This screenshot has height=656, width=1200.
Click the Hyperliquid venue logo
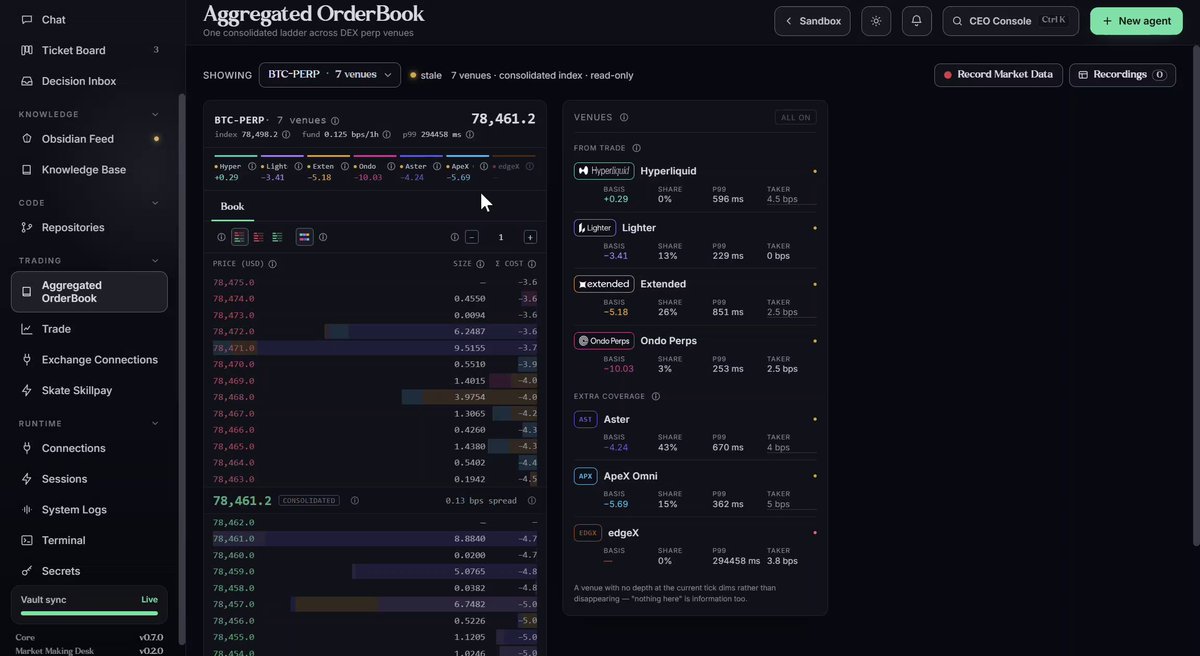(604, 171)
